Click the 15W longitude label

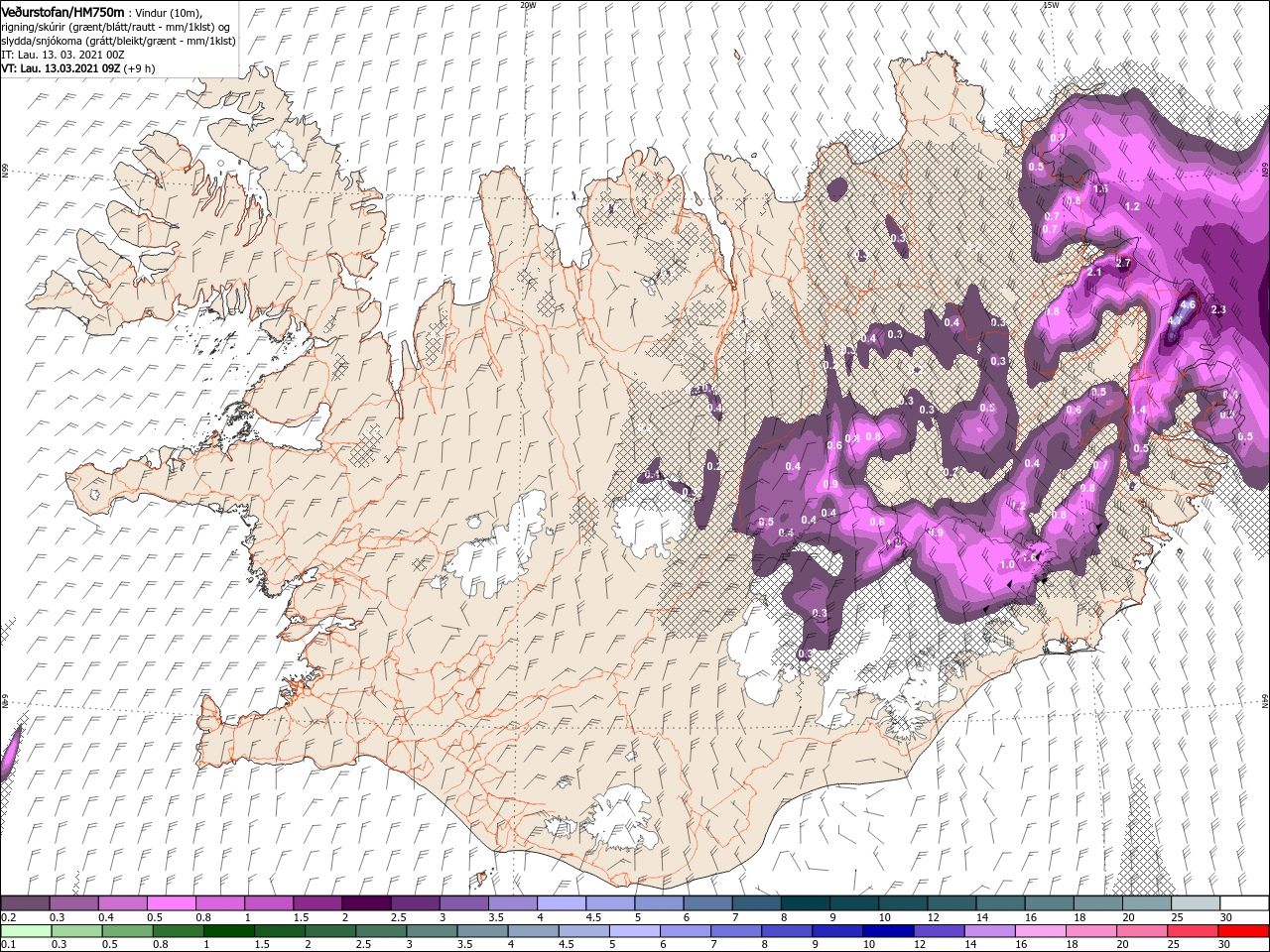tap(1050, 5)
